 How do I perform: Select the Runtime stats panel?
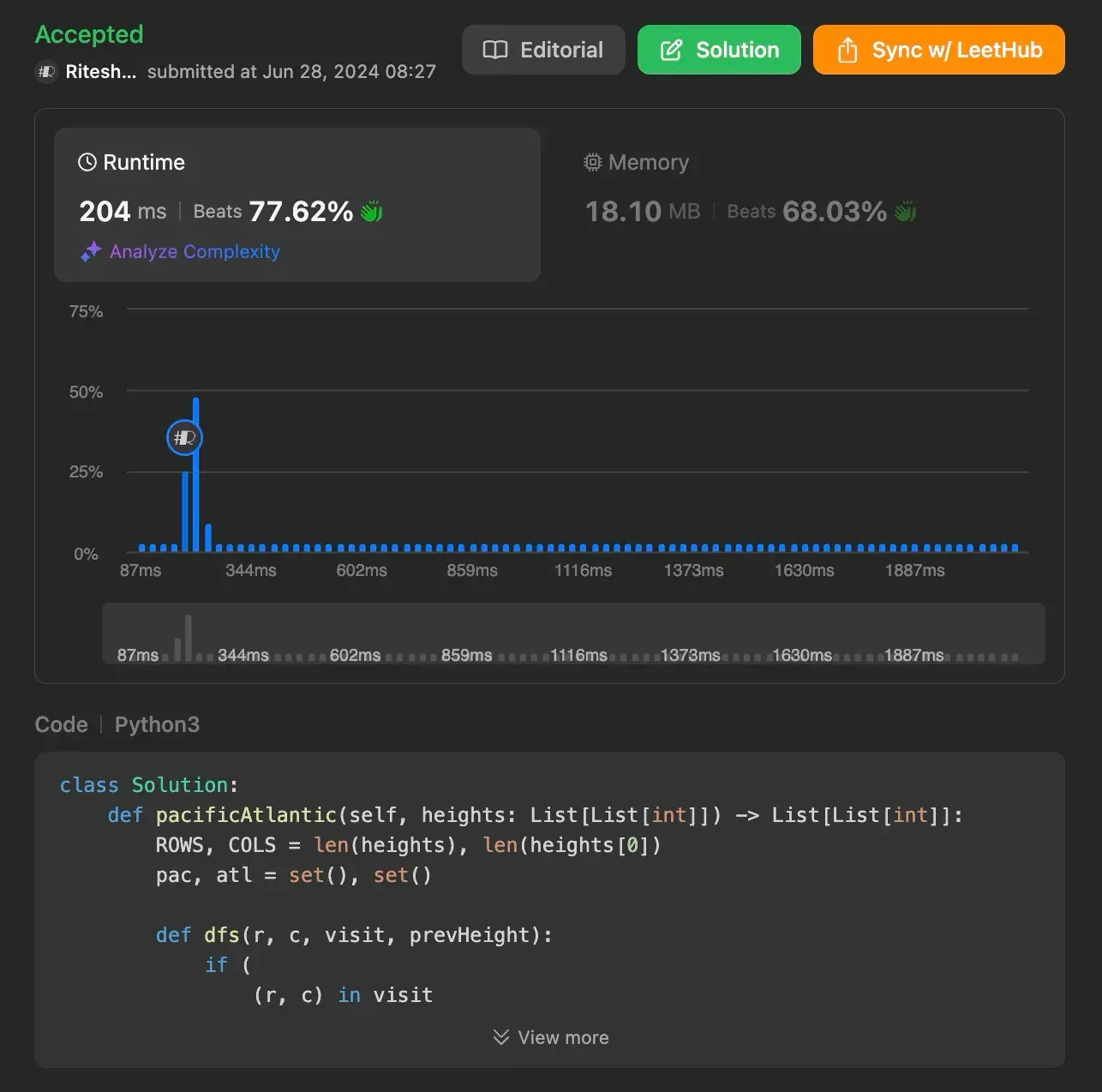tap(296, 203)
